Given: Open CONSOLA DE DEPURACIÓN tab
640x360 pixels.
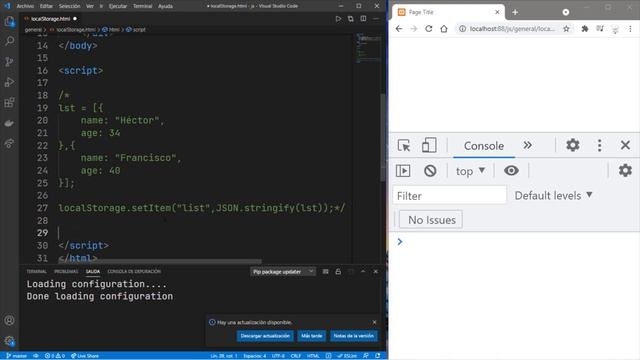Looking at the screenshot, I should click(x=134, y=271).
